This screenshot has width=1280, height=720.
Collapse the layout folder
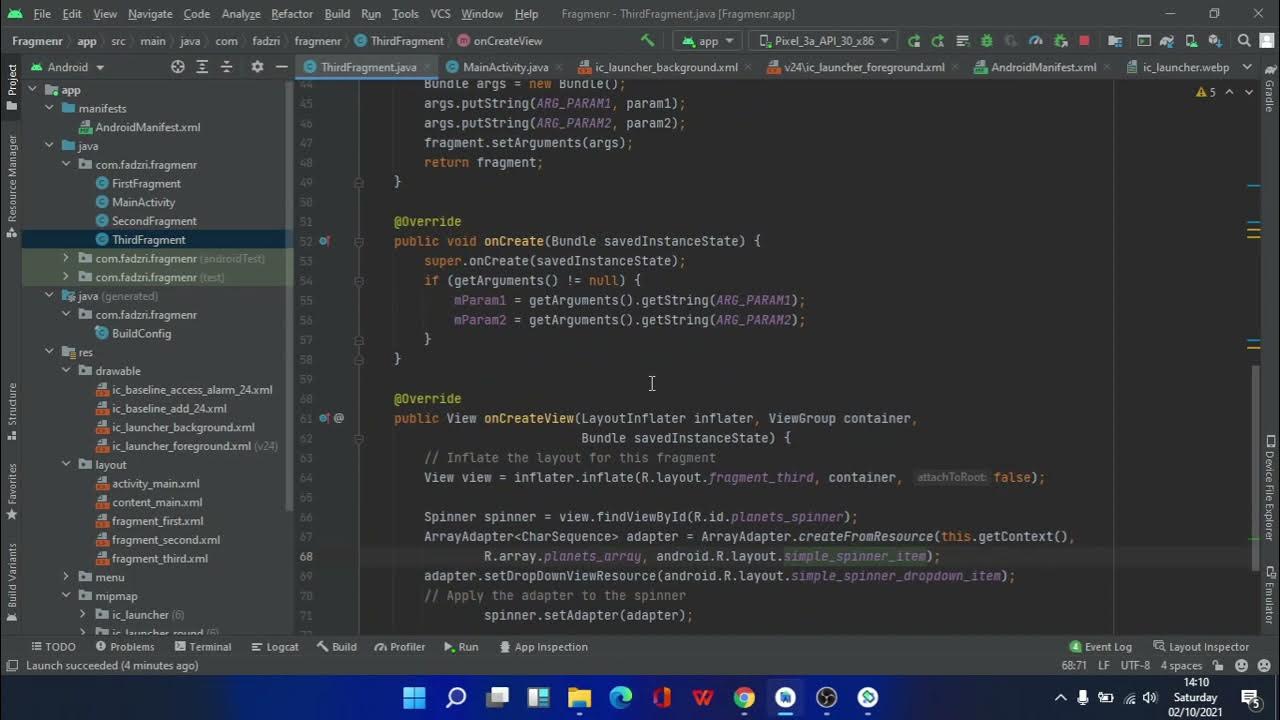pos(66,465)
